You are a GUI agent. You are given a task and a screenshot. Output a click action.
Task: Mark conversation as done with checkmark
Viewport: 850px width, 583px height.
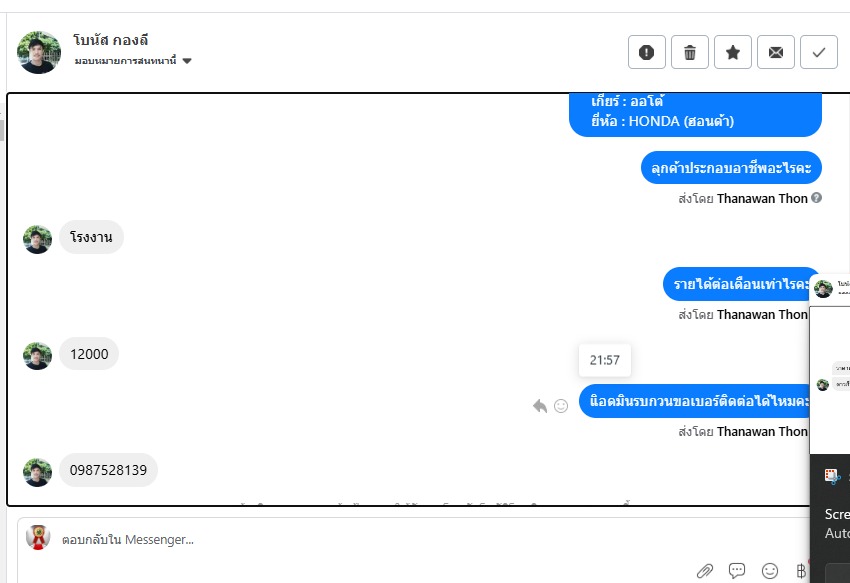click(x=819, y=52)
